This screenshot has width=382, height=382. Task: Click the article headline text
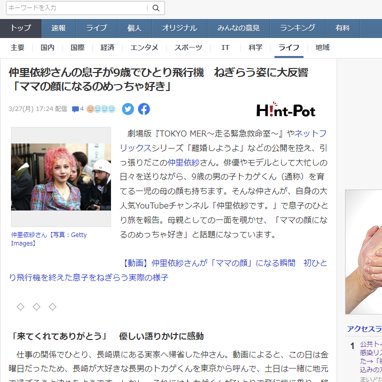click(x=159, y=79)
